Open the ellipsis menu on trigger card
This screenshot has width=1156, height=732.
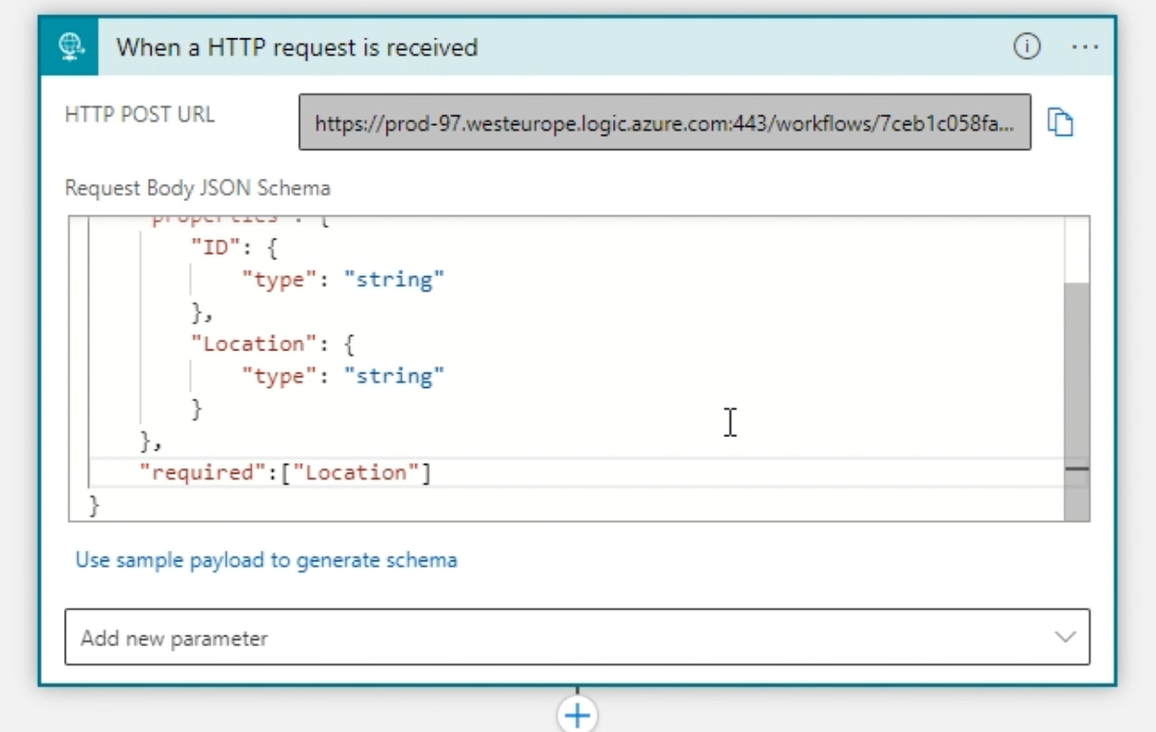click(1085, 47)
